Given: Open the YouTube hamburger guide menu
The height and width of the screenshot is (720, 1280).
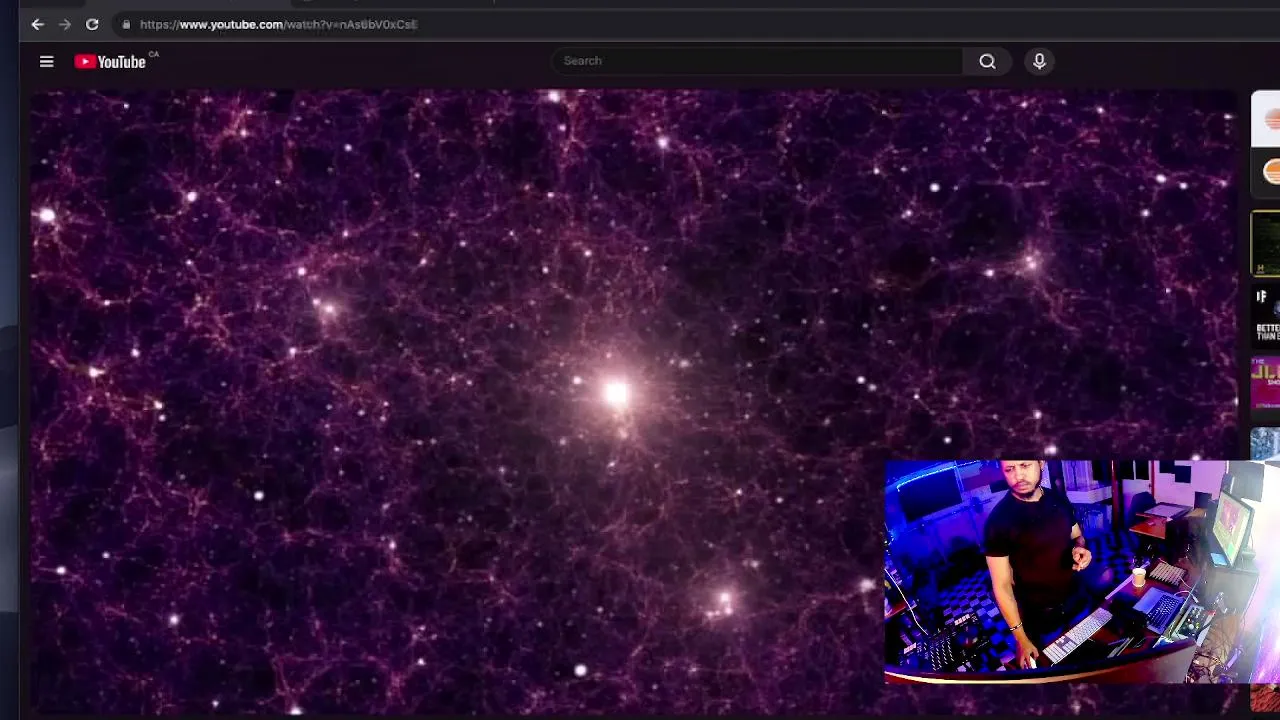Looking at the screenshot, I should click(46, 62).
